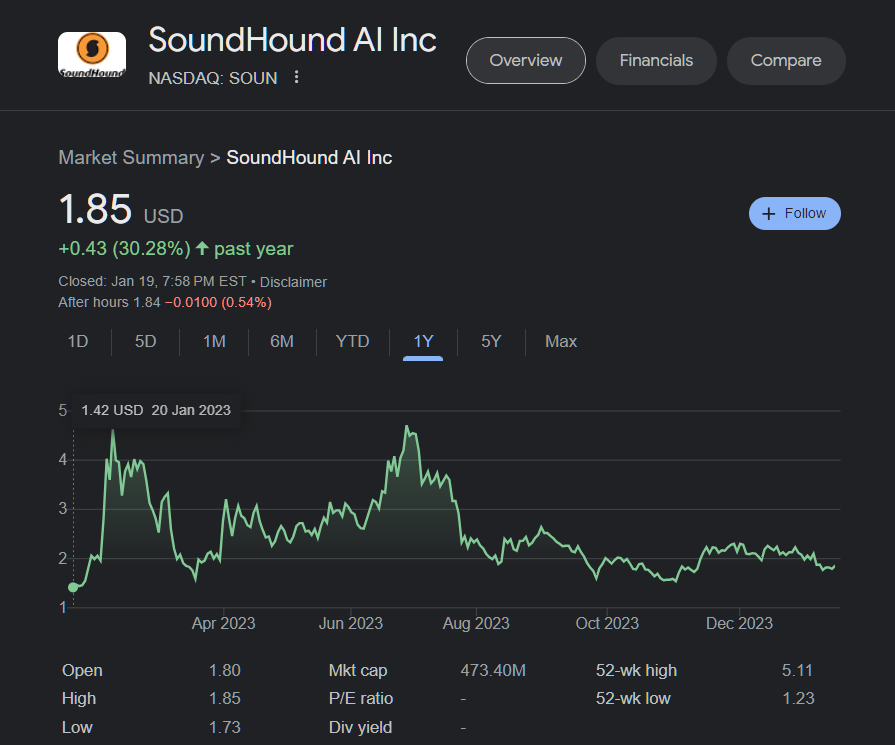Open the Compare tab
Screen dimensions: 895x745
tap(786, 61)
